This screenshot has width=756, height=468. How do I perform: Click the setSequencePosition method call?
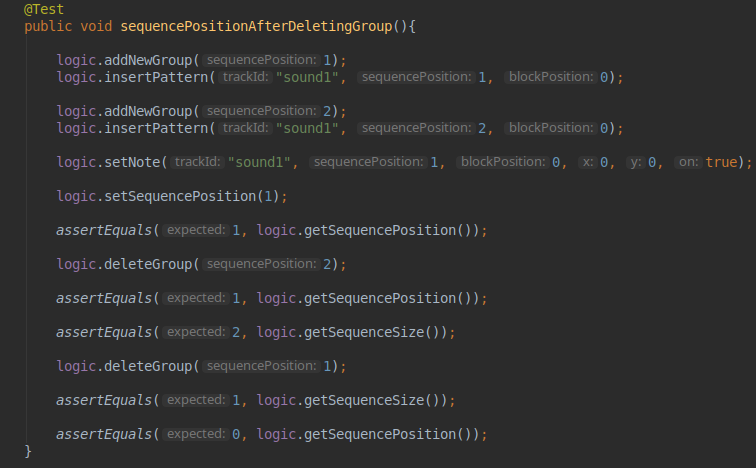coord(180,196)
